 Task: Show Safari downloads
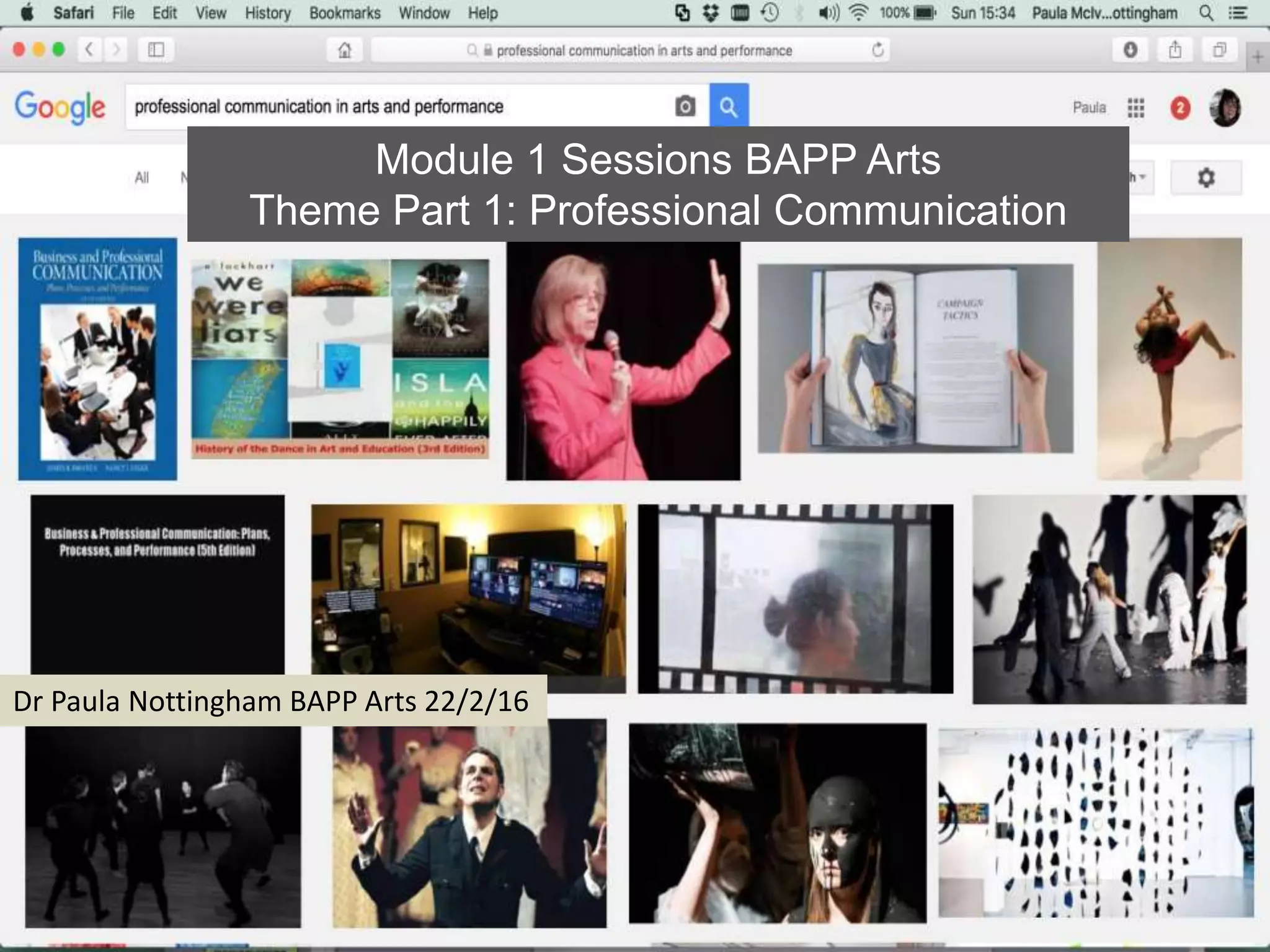[x=1130, y=50]
